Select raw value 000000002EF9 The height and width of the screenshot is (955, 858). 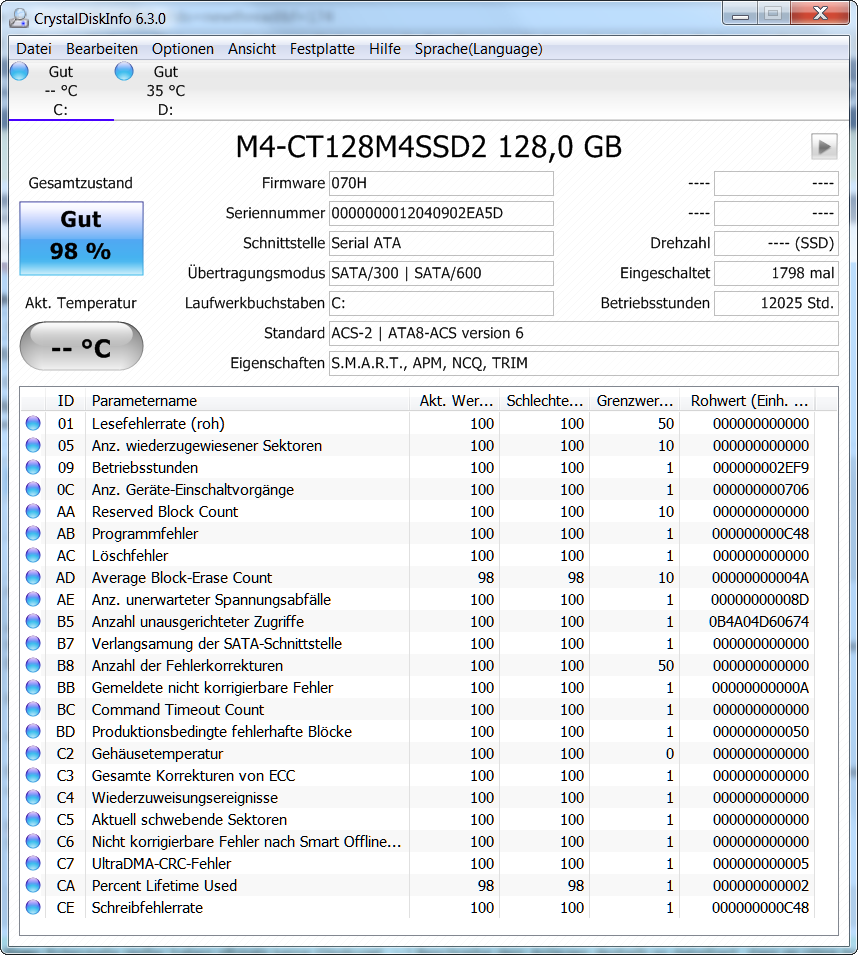coord(761,468)
